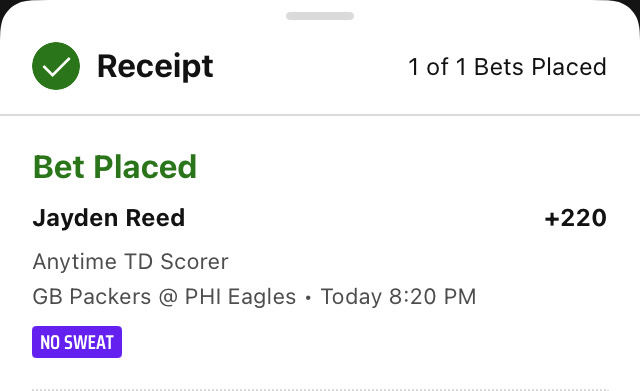Open the GB Packers team text

tap(92, 297)
